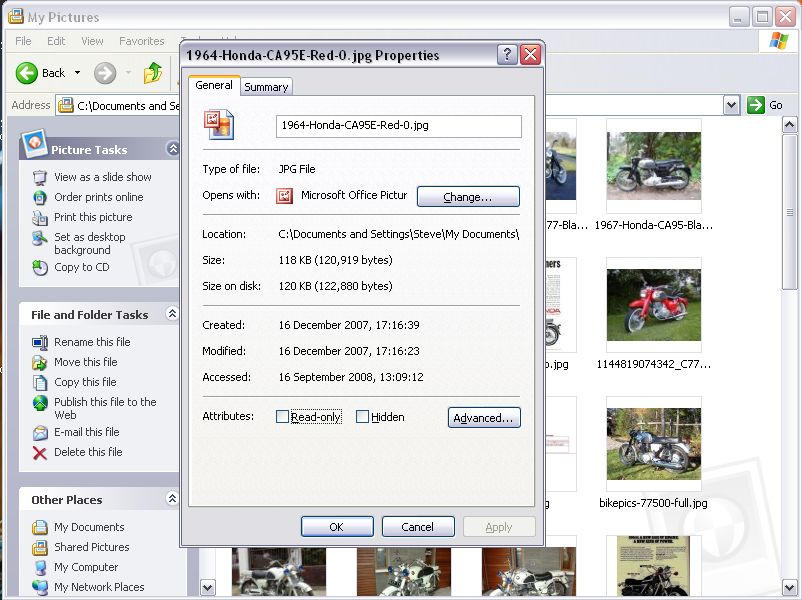Screen dimensions: 802x600
Task: Click the My Computer icon in Other Places
Action: click(40, 568)
